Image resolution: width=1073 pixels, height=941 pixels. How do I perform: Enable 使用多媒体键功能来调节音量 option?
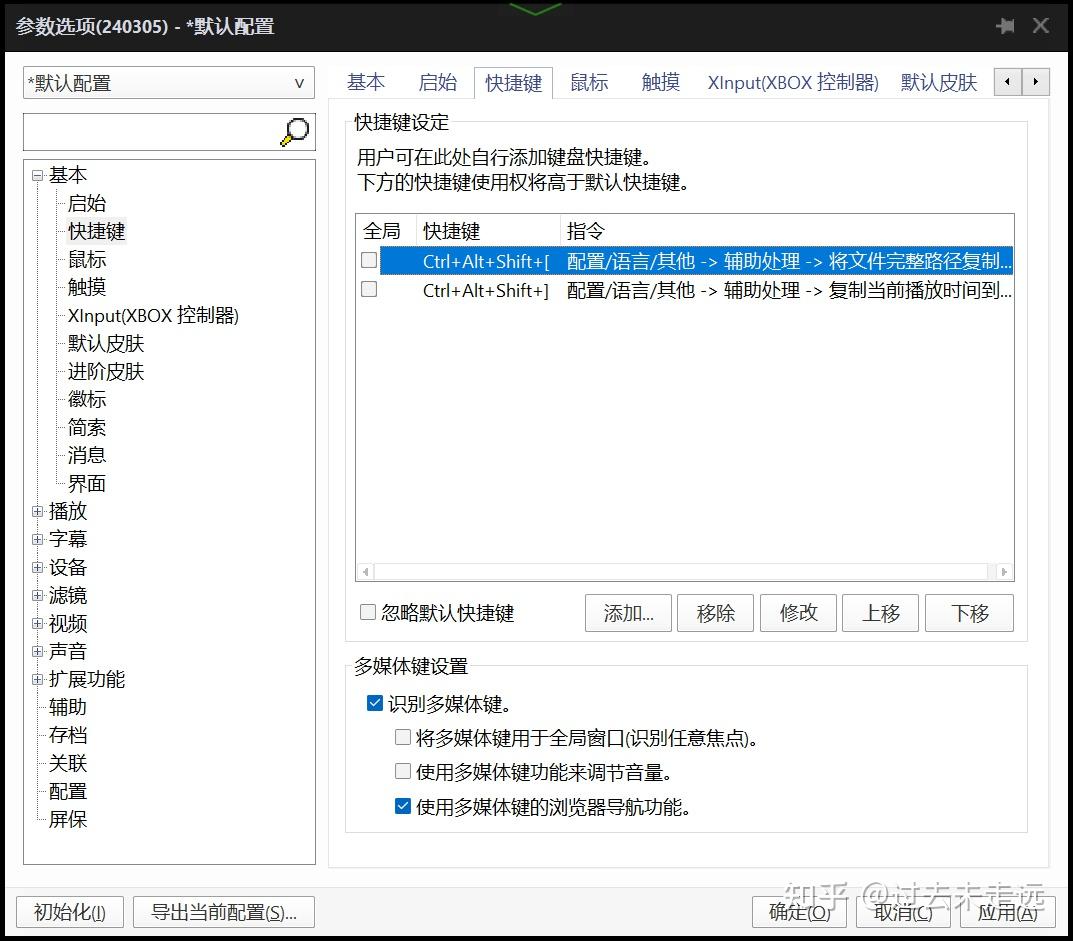[x=403, y=772]
